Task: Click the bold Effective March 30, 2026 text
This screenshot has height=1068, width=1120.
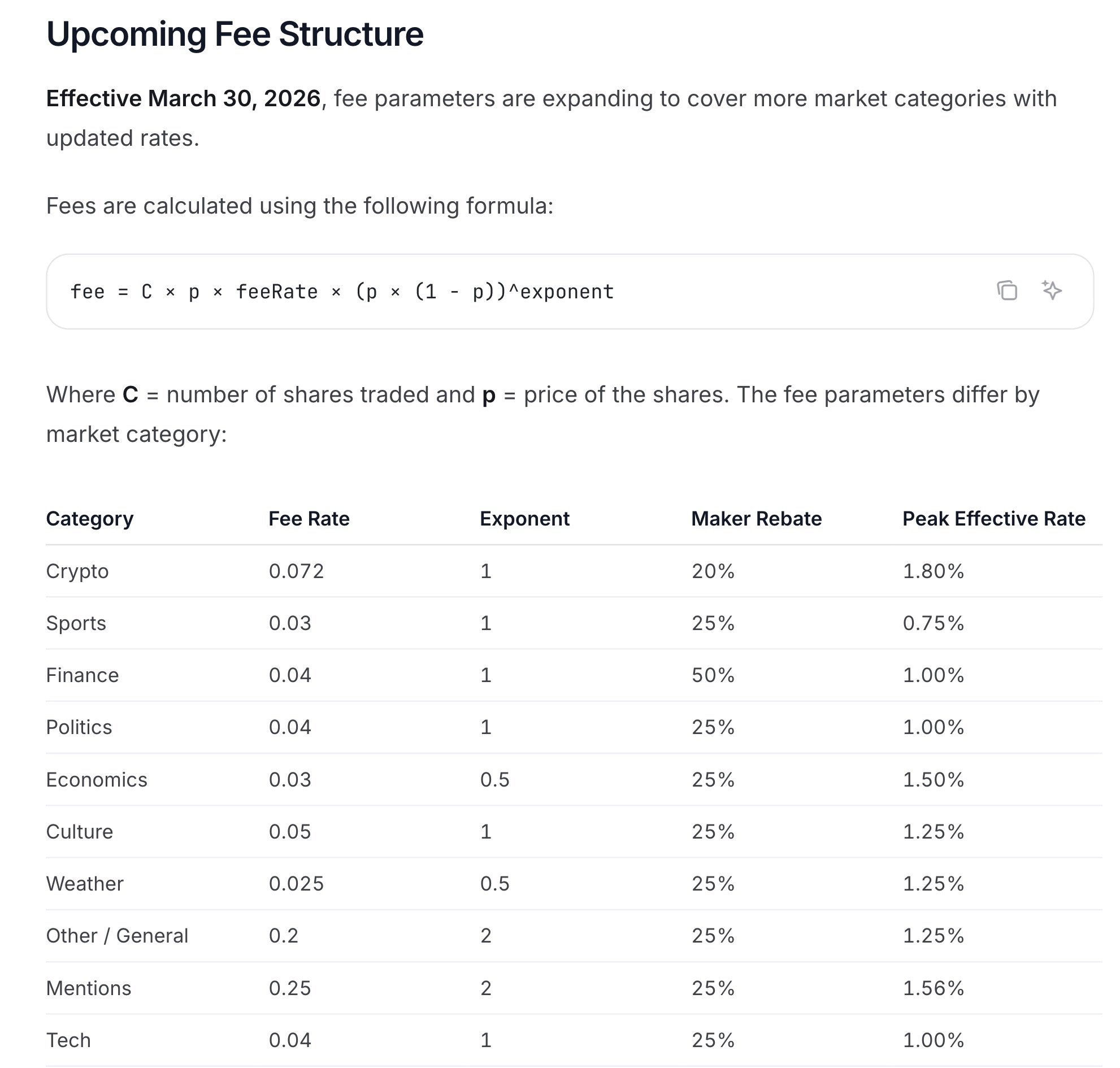Action: [x=183, y=98]
